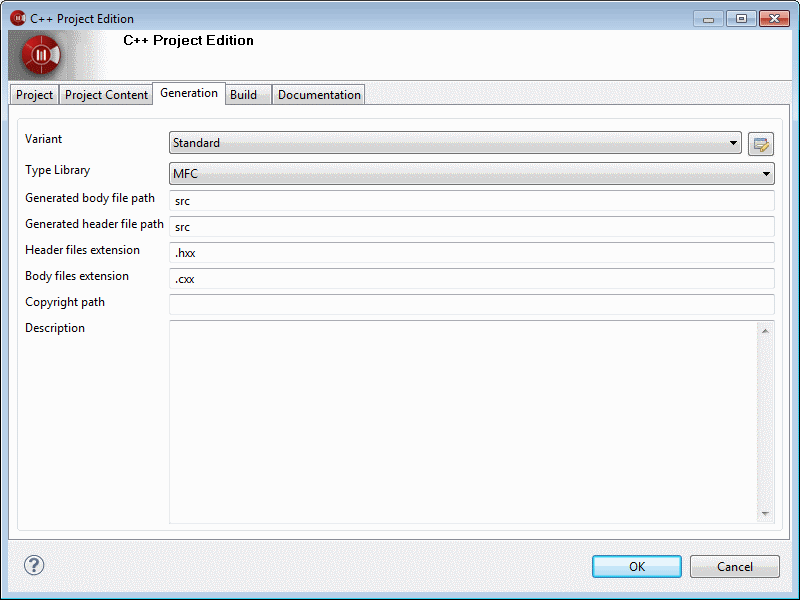Click the C++ Project Edition title bar icon
The image size is (800, 600).
(17, 18)
